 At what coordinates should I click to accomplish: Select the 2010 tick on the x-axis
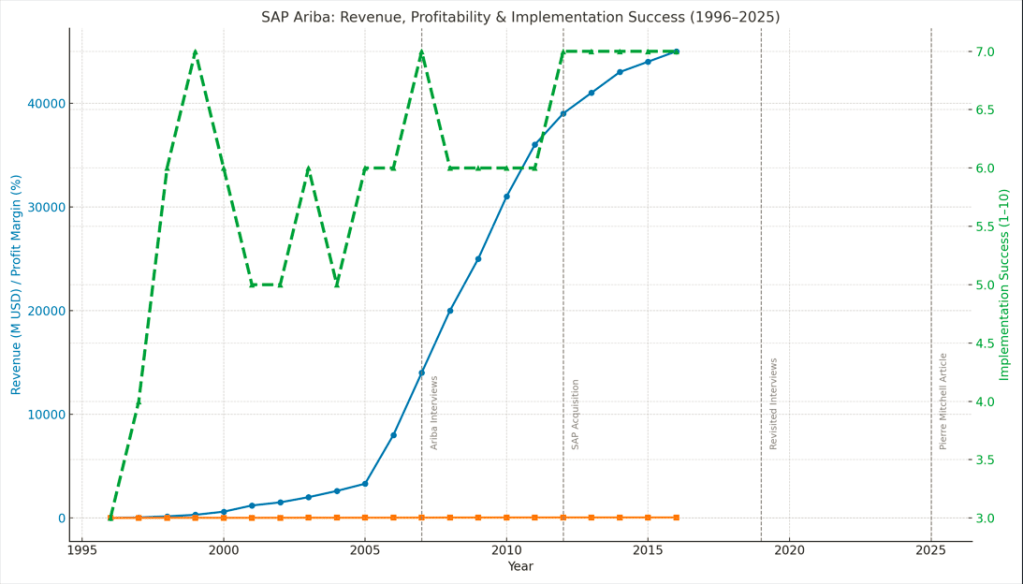tap(507, 550)
